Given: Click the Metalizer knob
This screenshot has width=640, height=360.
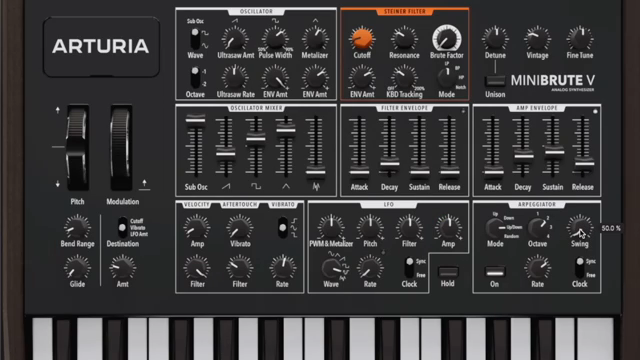Looking at the screenshot, I should coord(315,39).
